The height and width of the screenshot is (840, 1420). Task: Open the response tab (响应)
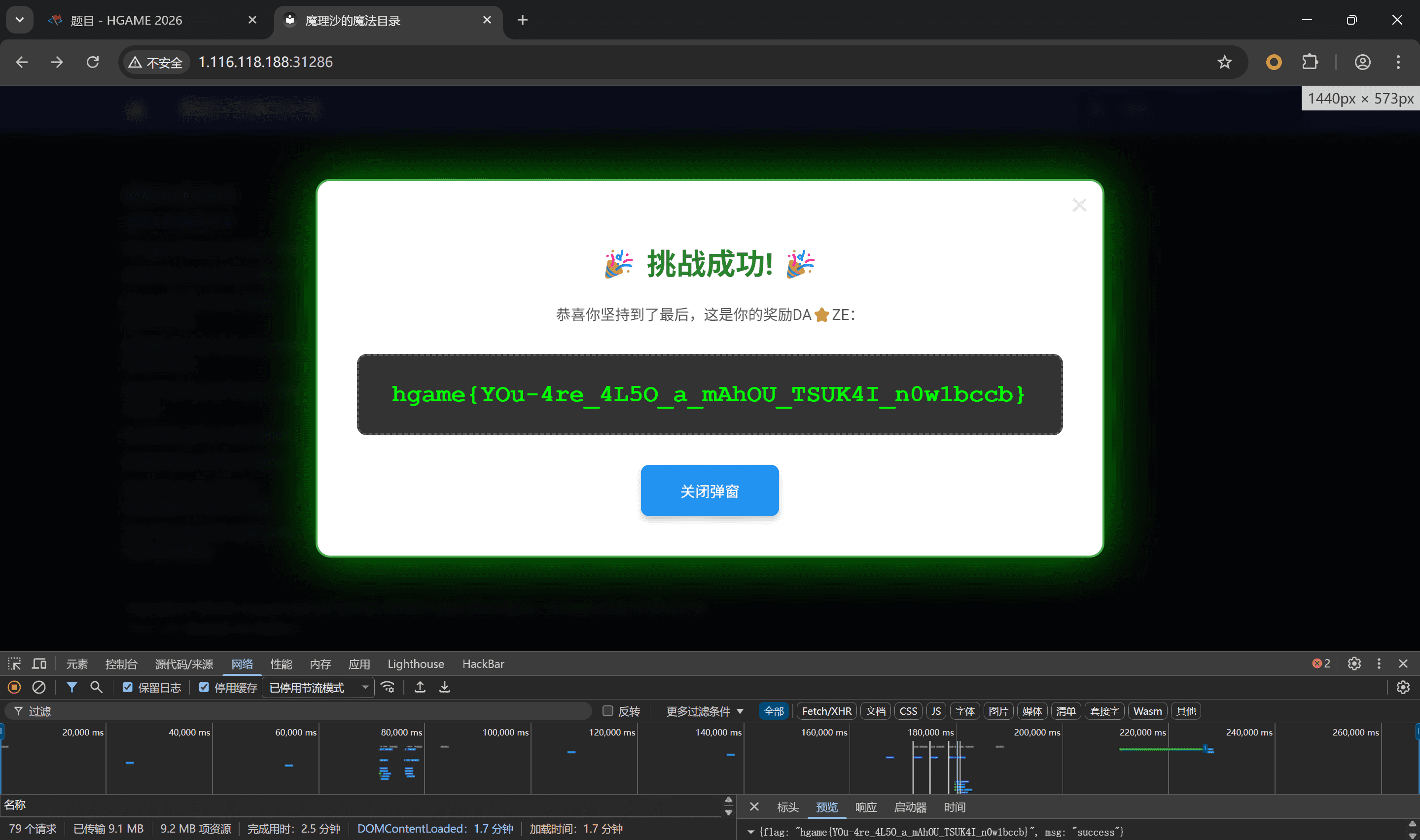click(865, 807)
